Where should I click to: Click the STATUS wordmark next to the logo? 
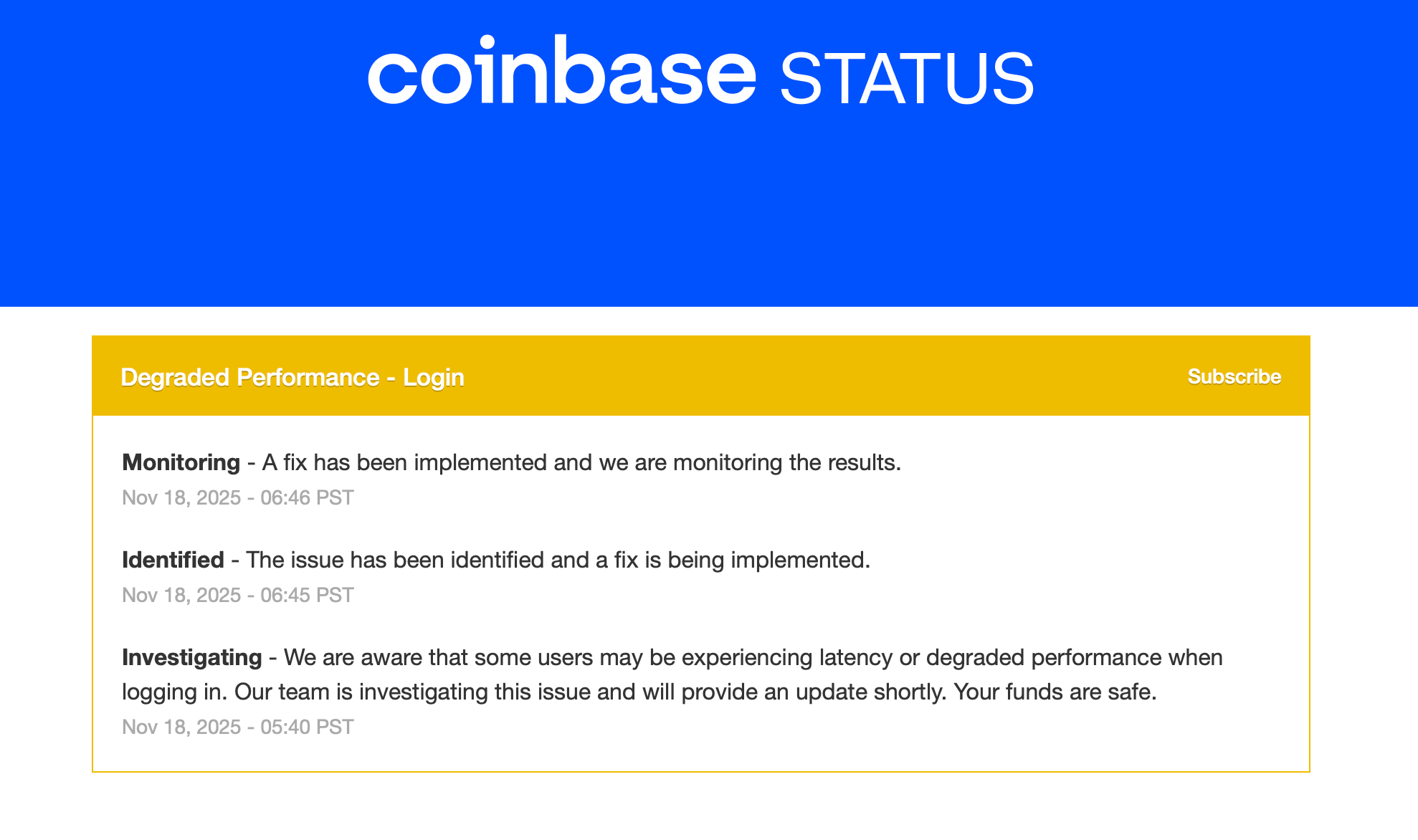[907, 74]
